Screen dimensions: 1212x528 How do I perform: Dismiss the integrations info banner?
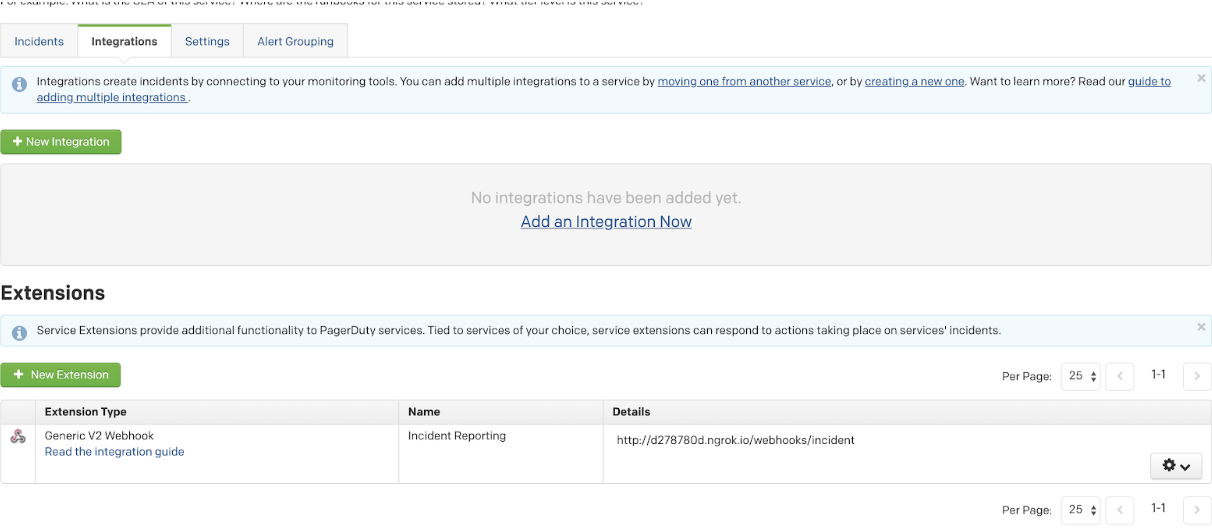pos(1201,78)
